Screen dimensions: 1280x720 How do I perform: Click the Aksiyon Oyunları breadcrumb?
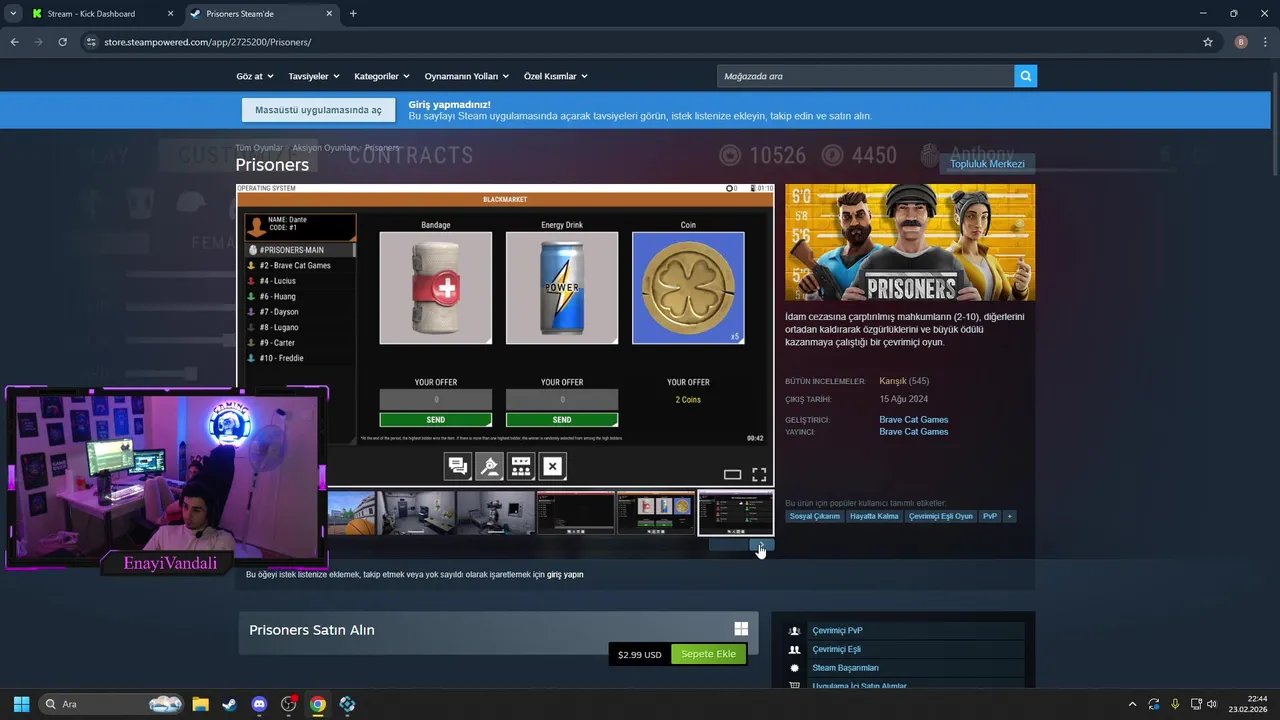[324, 148]
